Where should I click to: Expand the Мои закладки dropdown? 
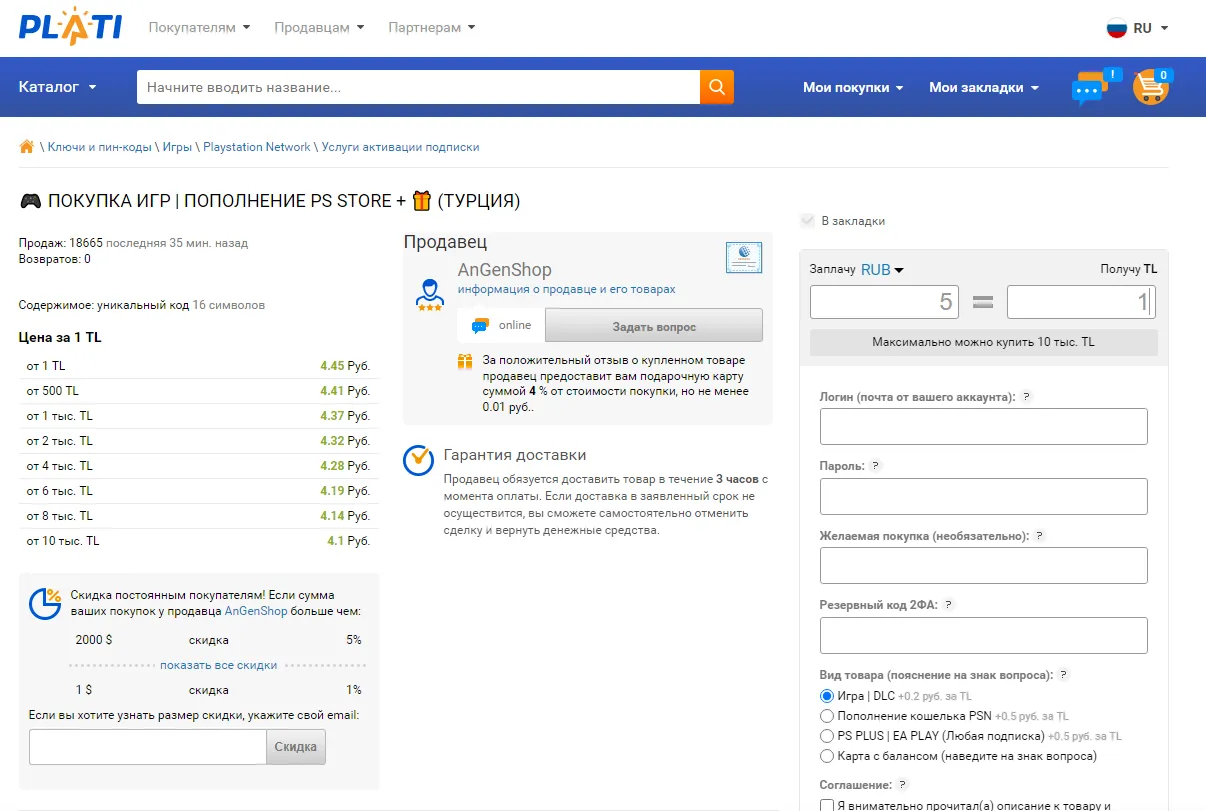pyautogui.click(x=984, y=87)
